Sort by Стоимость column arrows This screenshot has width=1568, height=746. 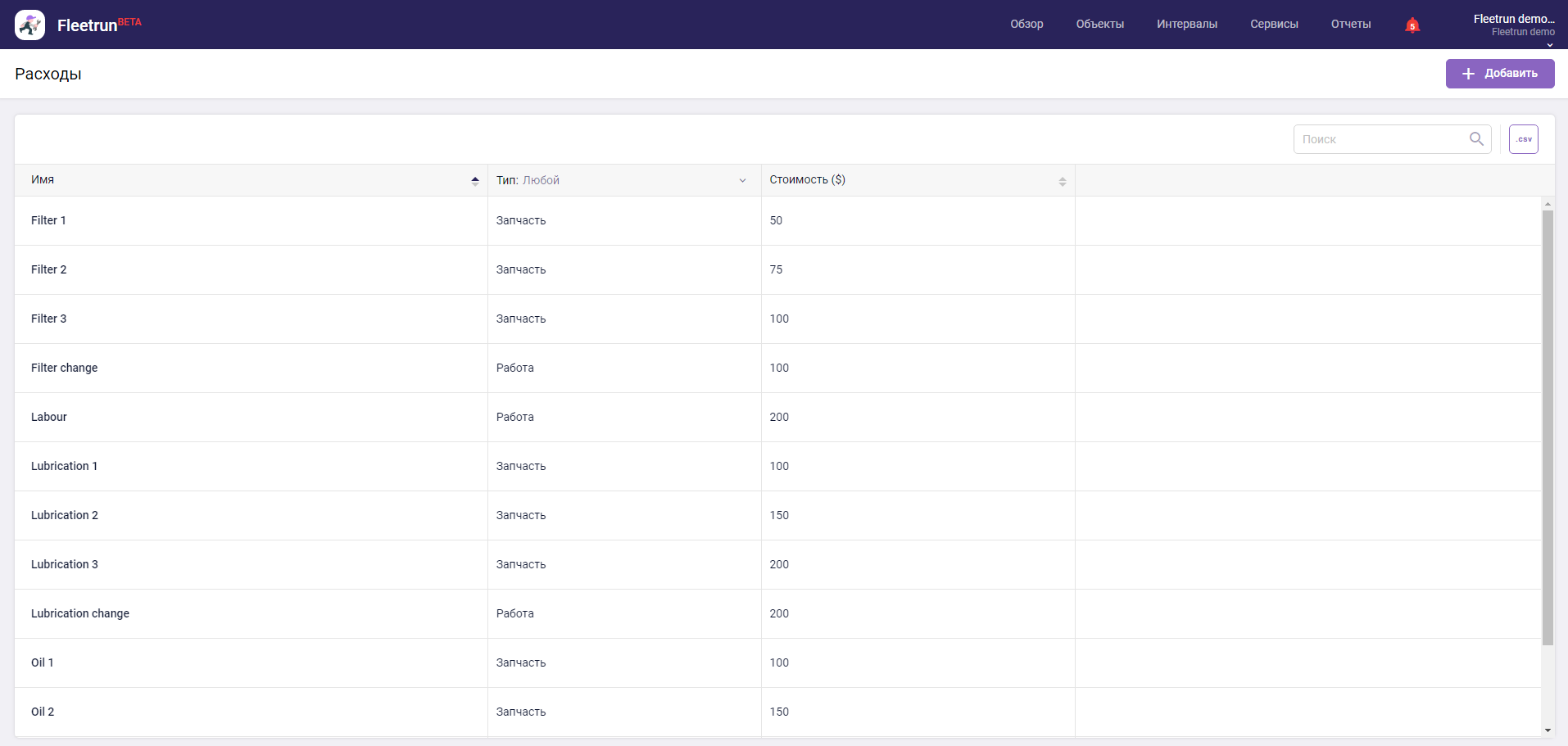point(1062,181)
